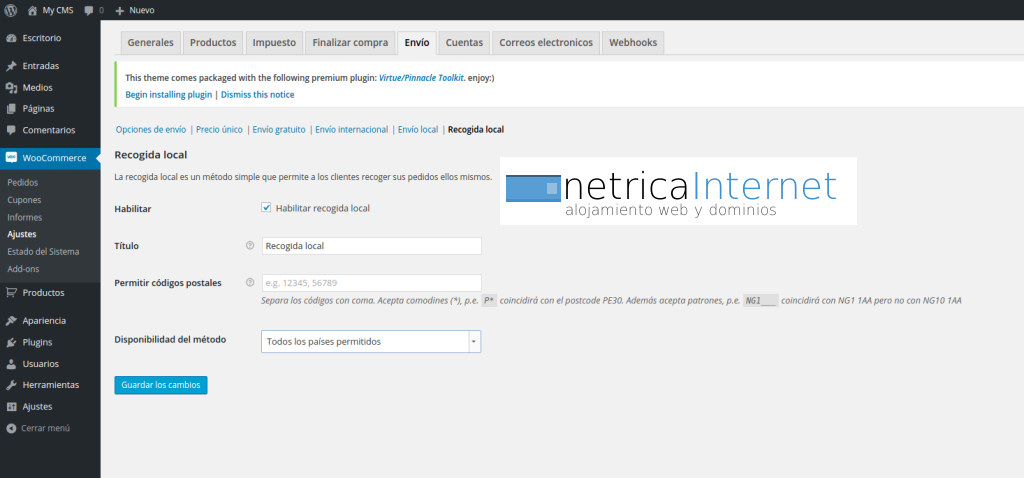The height and width of the screenshot is (478, 1024).
Task: Open the Medios media library
Action: [37, 87]
